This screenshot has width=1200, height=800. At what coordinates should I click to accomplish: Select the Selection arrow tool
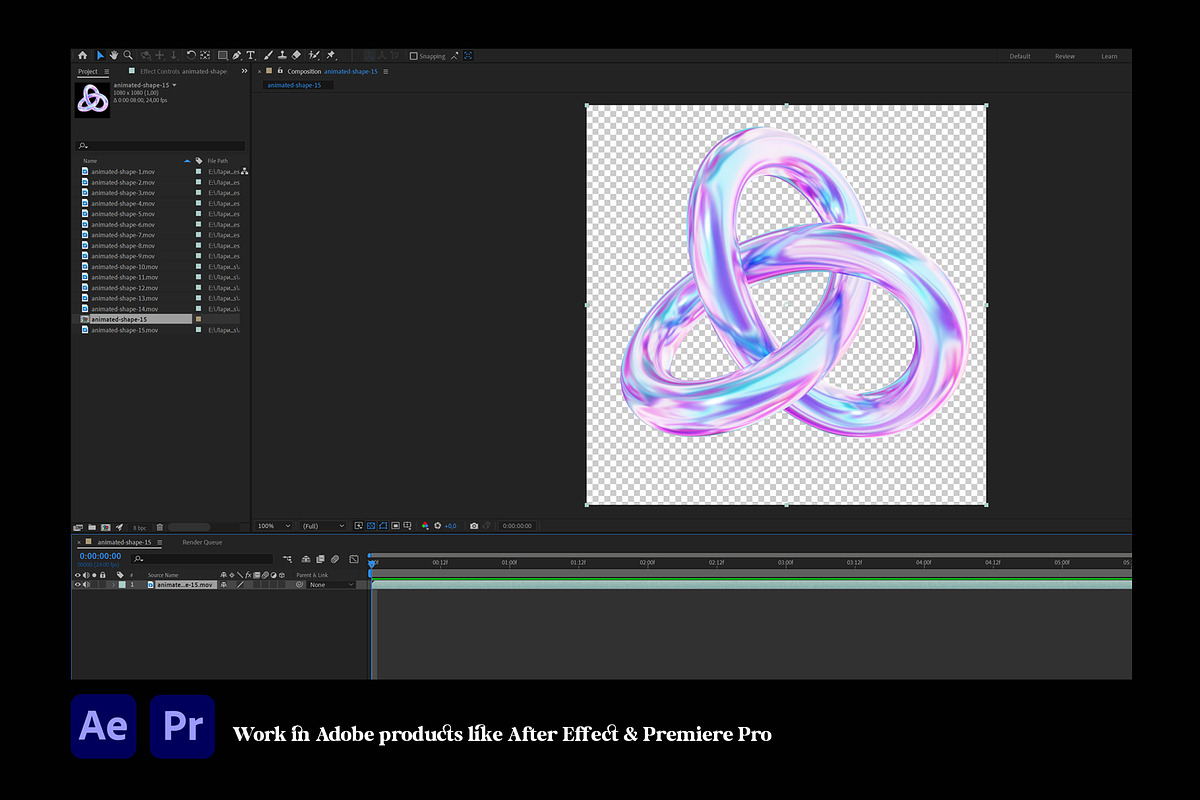point(100,55)
